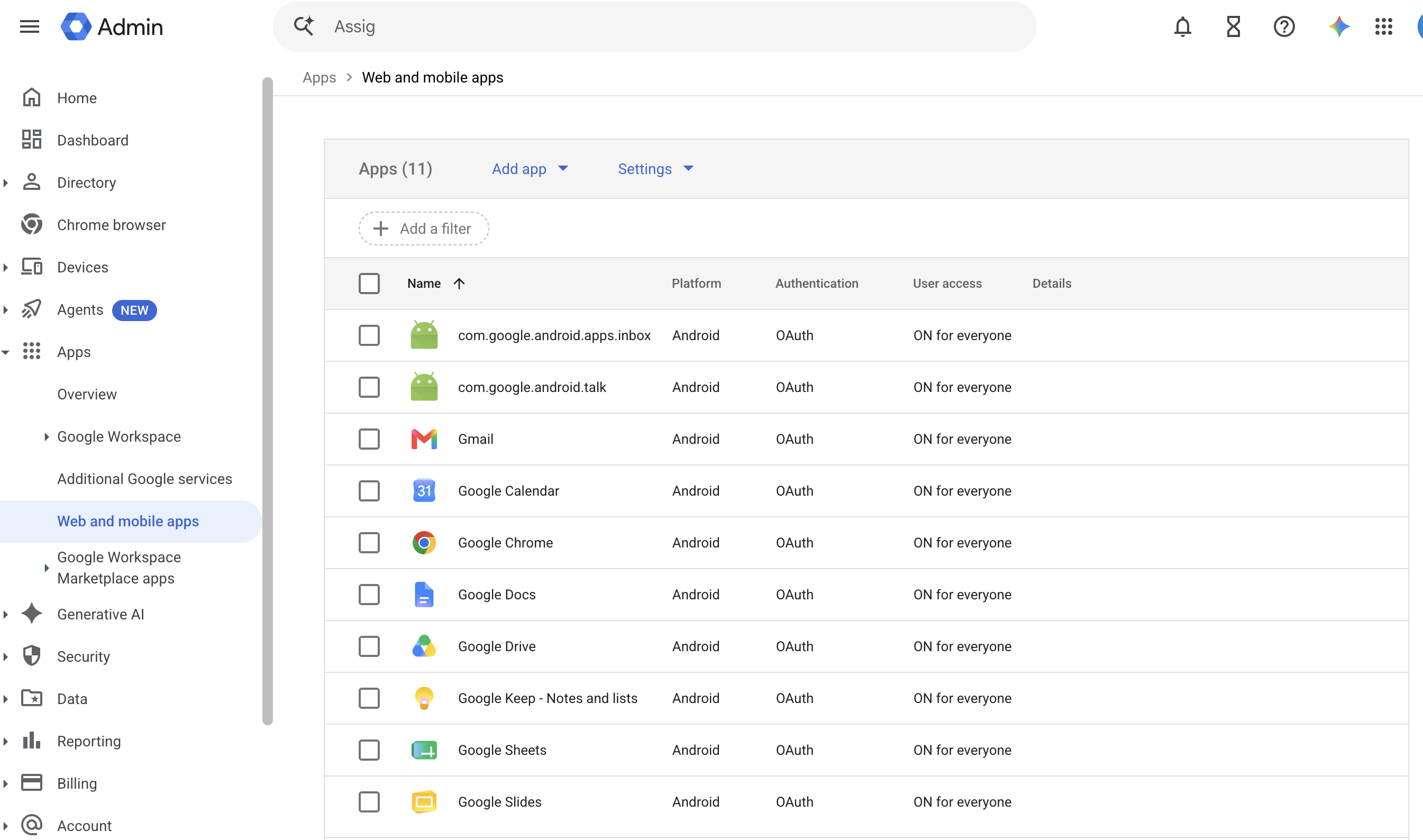1423x840 pixels.
Task: Click the Devices icon in sidebar
Action: (32, 267)
